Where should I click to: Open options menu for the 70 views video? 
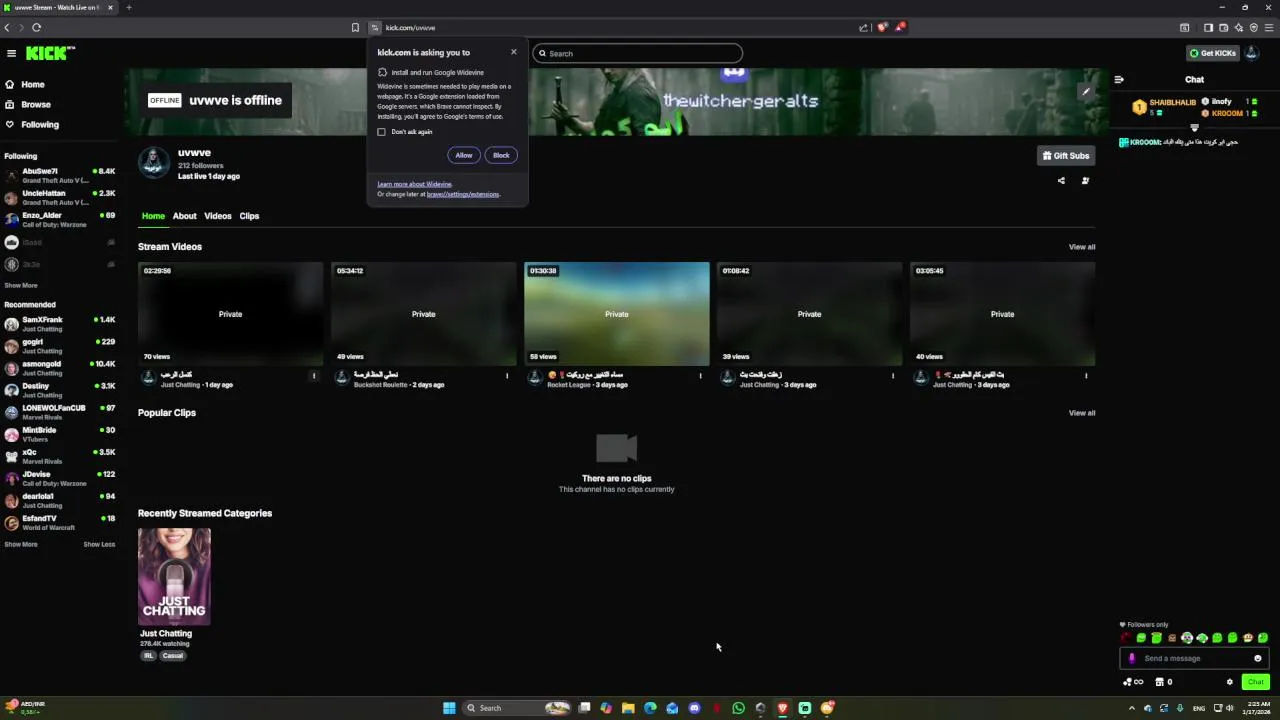tap(314, 376)
